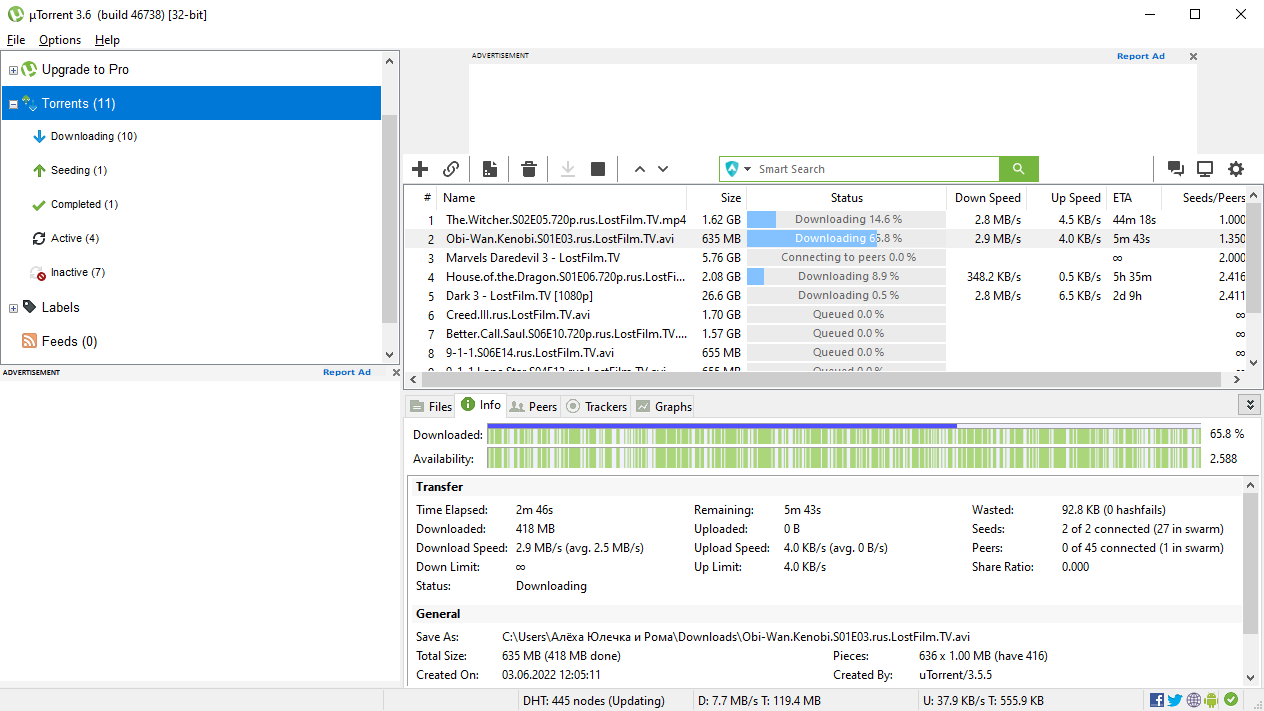Open the search provider shield dropdown
Image resolution: width=1264 pixels, height=711 pixels.
[738, 169]
